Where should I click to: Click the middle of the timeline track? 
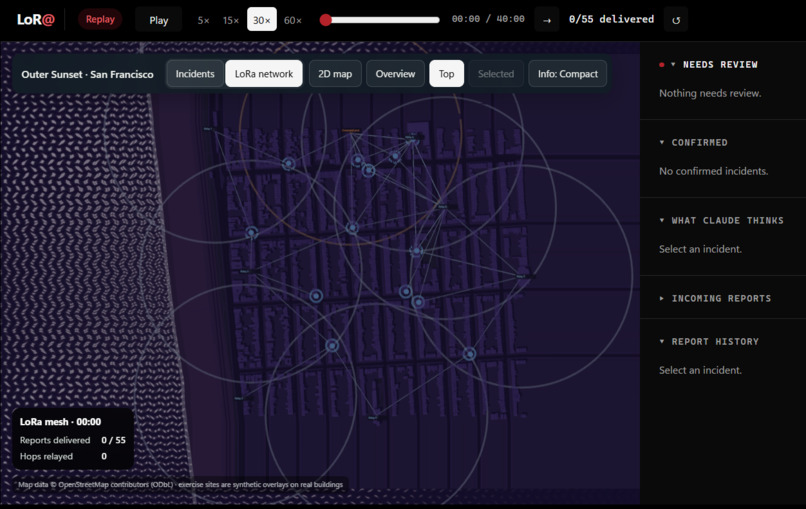(x=380, y=20)
